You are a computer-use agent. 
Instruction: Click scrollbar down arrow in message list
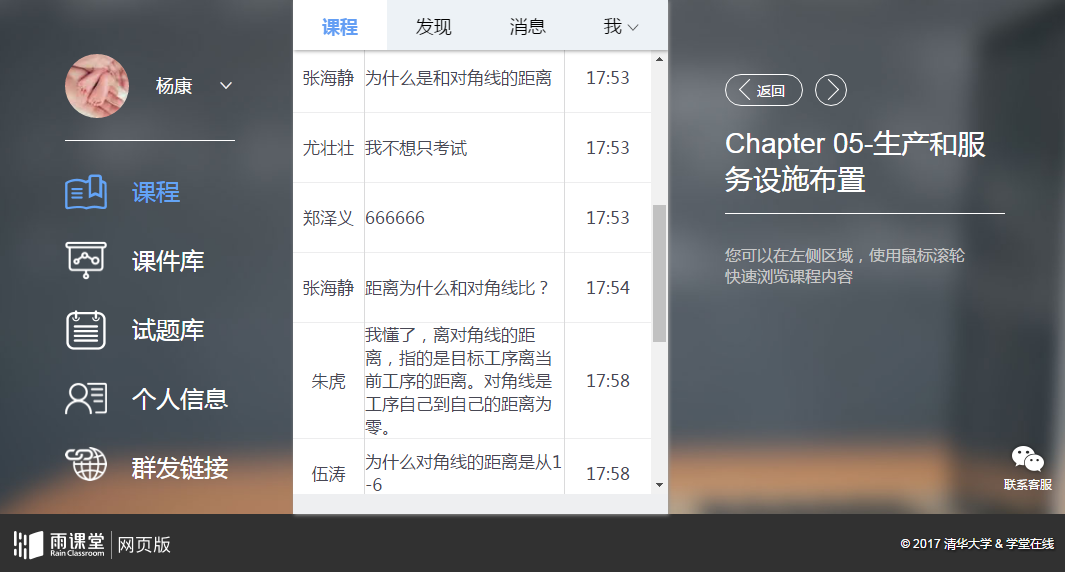[x=659, y=485]
